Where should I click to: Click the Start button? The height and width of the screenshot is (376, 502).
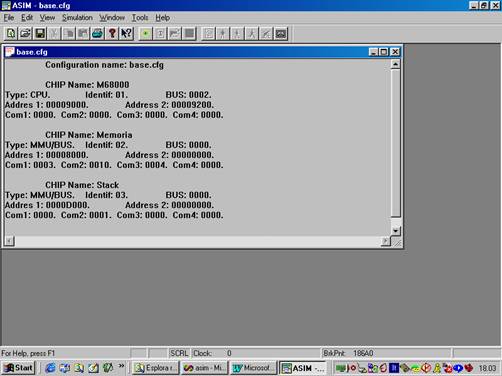(19, 368)
